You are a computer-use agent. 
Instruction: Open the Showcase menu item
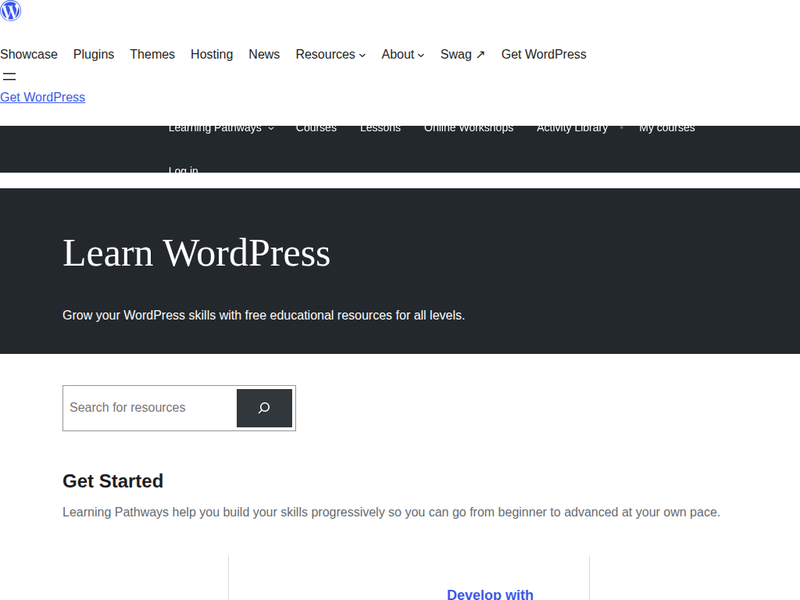[29, 54]
